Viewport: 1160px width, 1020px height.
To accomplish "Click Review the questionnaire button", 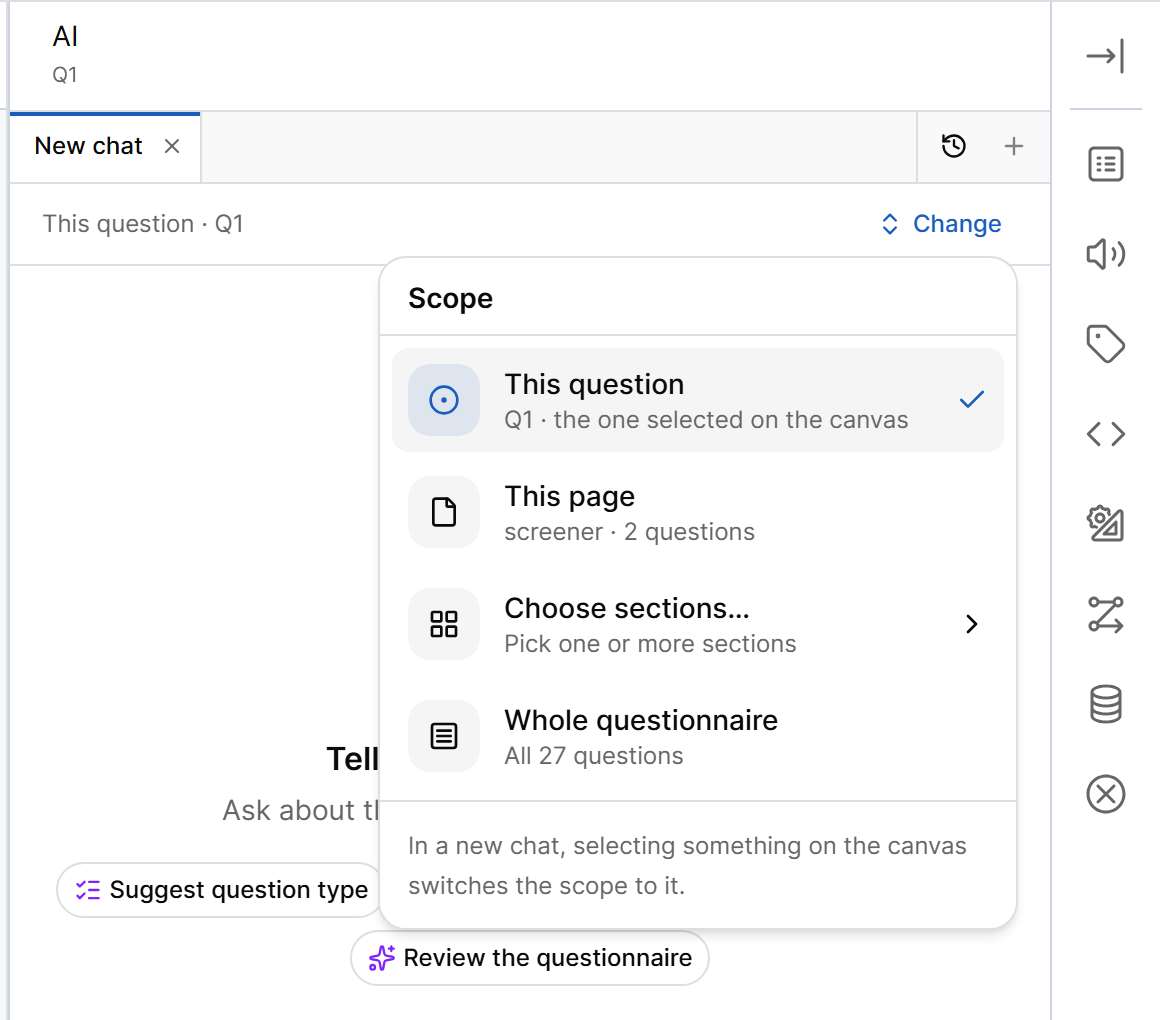I will coord(530,958).
